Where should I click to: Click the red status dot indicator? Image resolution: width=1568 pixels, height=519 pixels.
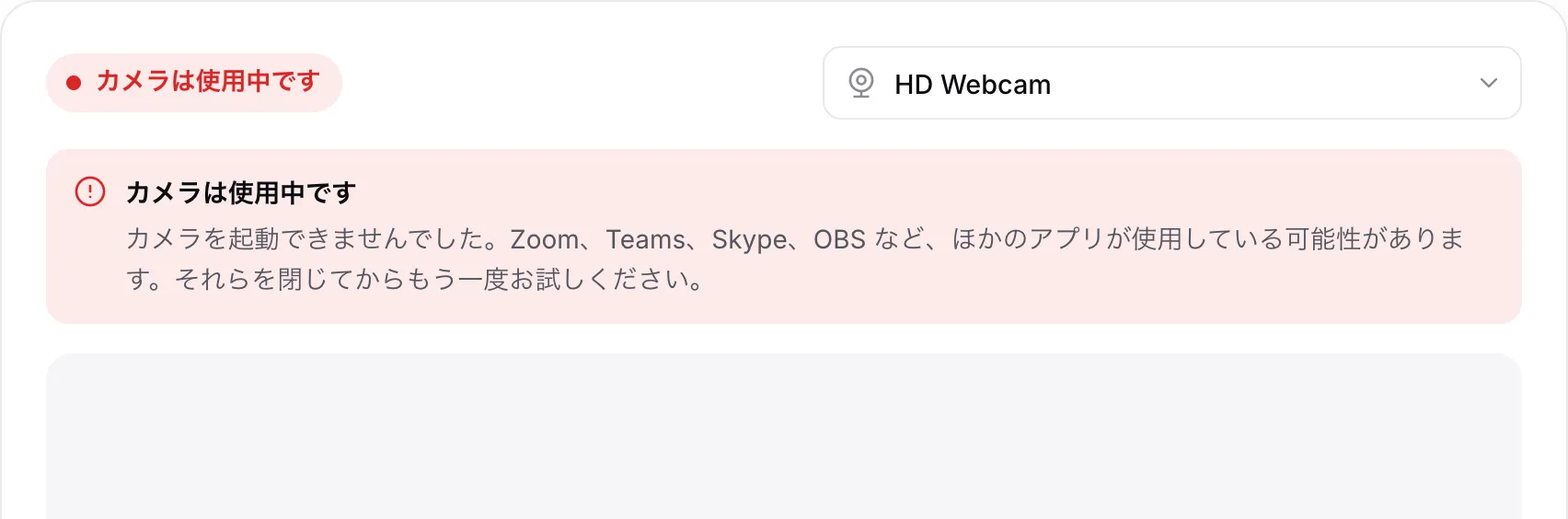(74, 83)
